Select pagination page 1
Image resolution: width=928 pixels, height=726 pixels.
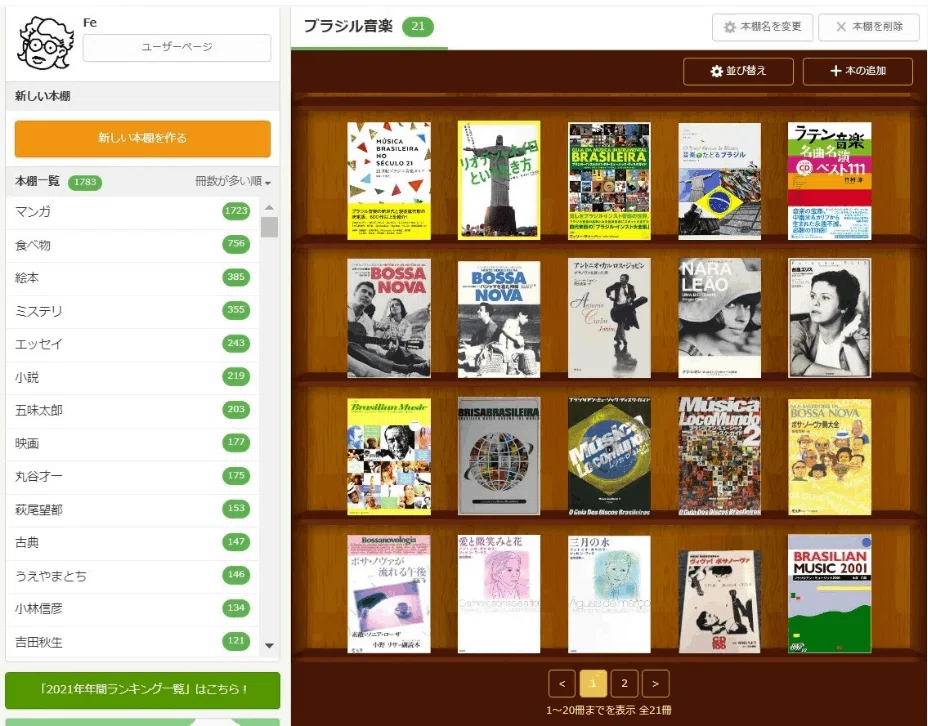point(593,684)
